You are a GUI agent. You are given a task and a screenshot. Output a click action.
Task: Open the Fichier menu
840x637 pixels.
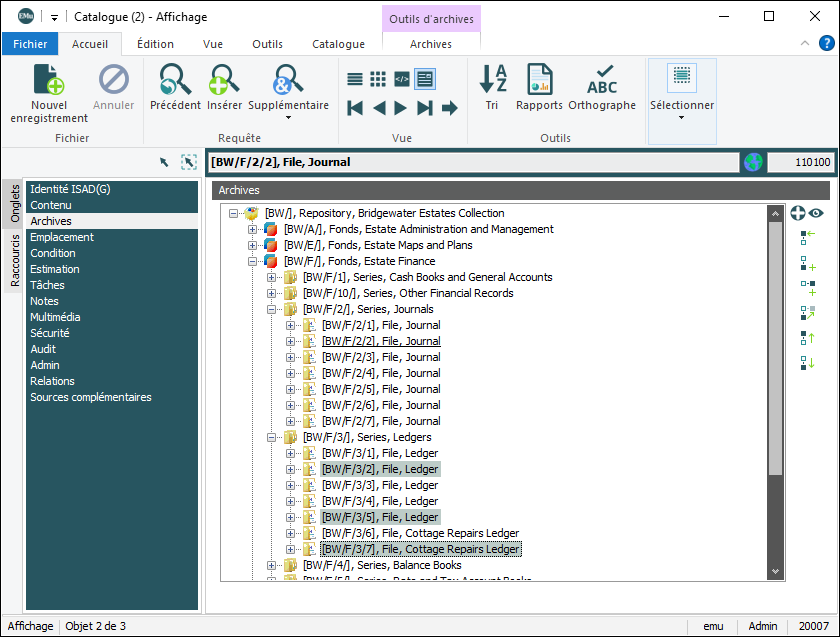(x=30, y=44)
